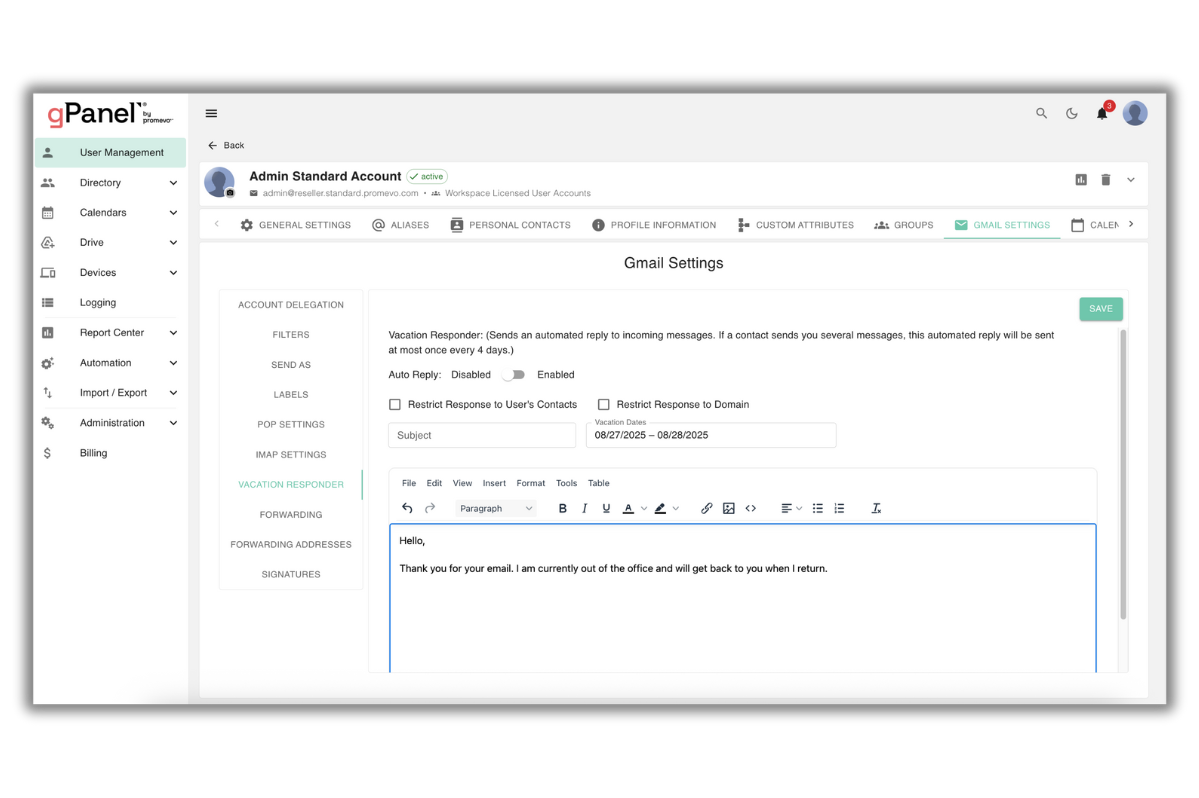Open IMAP Settings section
Image resolution: width=1199 pixels, height=798 pixels.
[291, 455]
